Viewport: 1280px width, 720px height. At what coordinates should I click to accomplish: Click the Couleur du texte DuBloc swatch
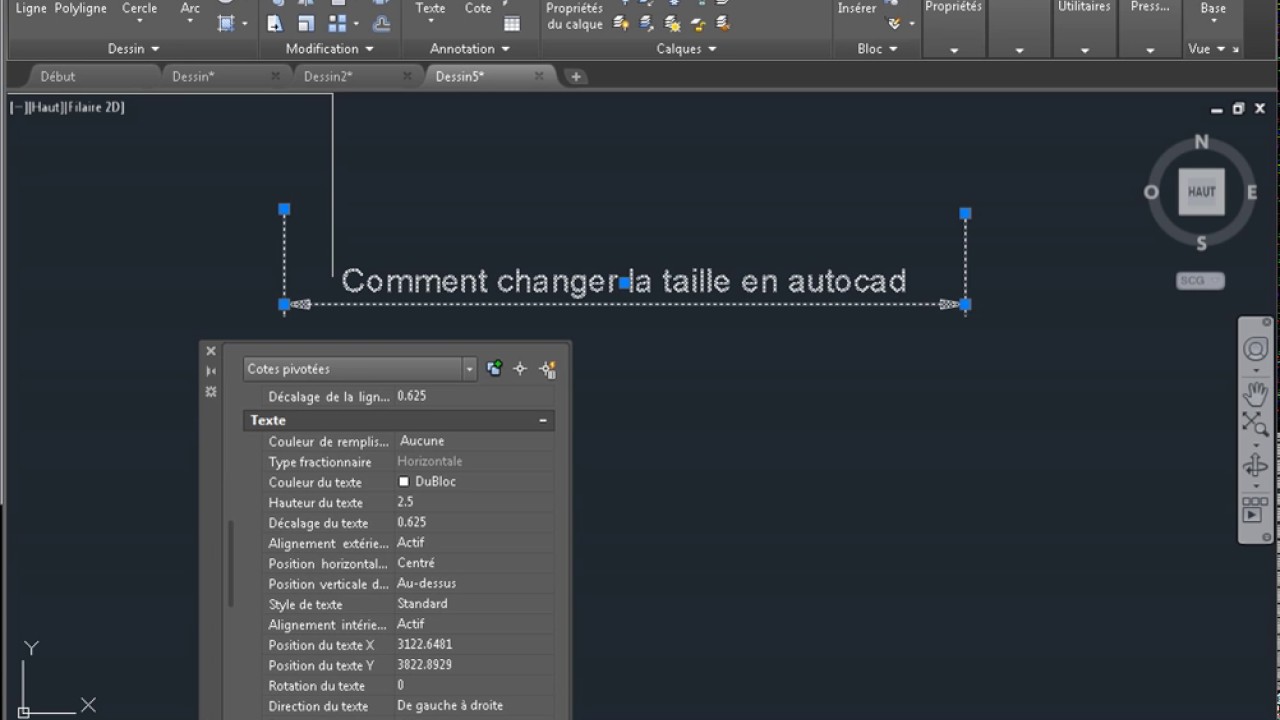pyautogui.click(x=404, y=482)
